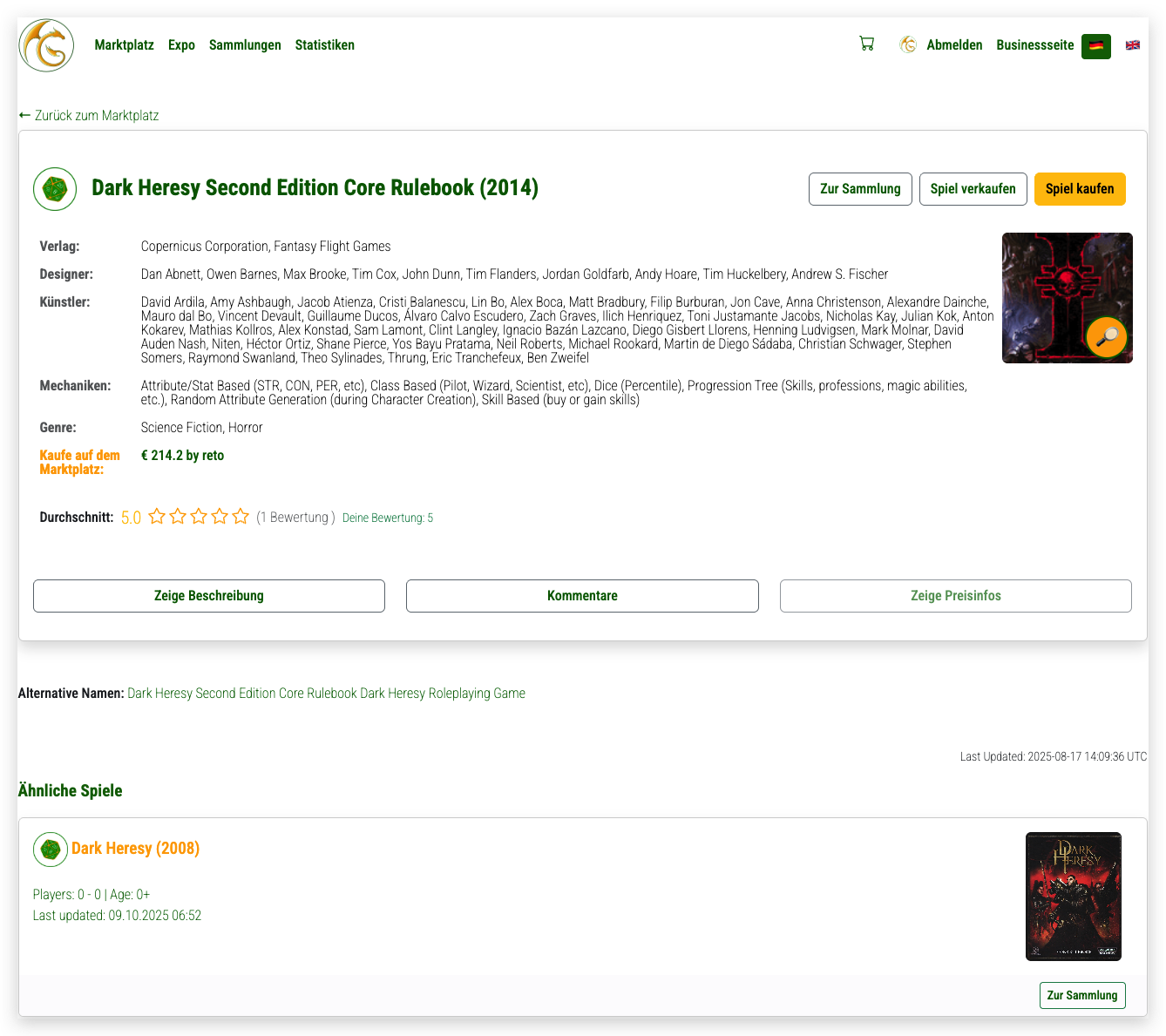Image resolution: width=1166 pixels, height=1036 pixels.
Task: Click the golden dragon site logo
Action: point(46,45)
